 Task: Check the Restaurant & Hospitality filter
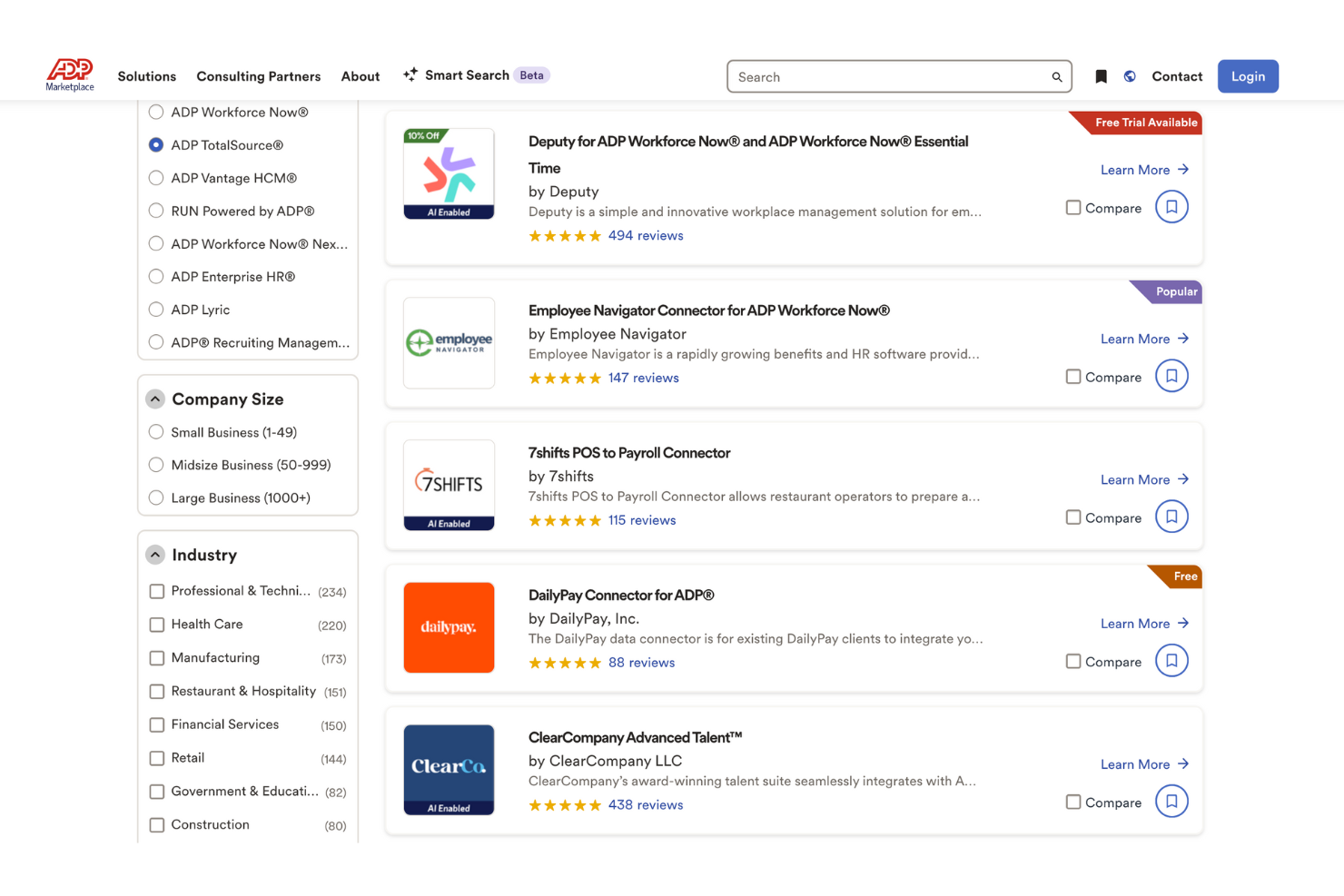[157, 692]
